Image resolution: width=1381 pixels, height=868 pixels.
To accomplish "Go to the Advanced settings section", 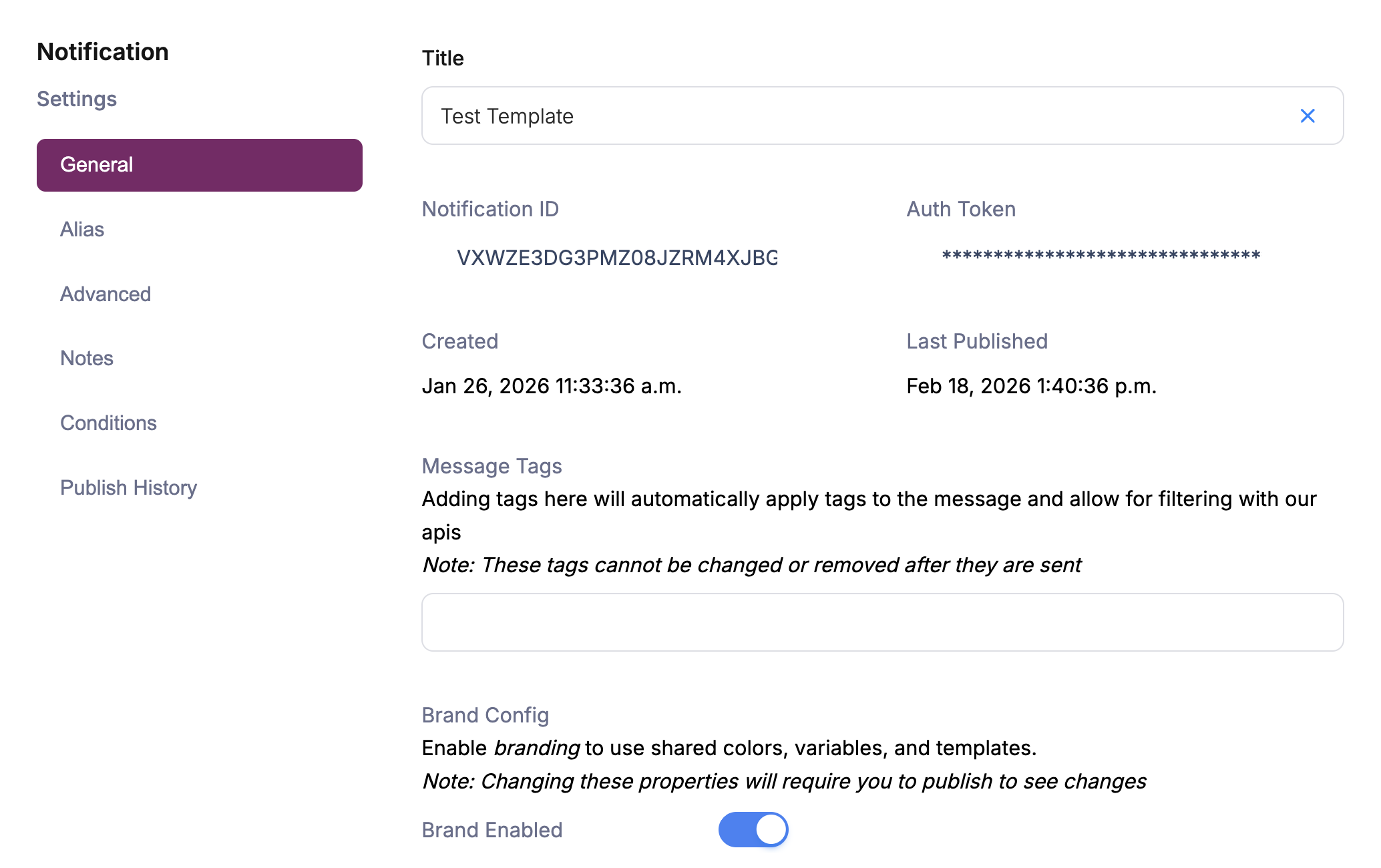I will tap(106, 294).
